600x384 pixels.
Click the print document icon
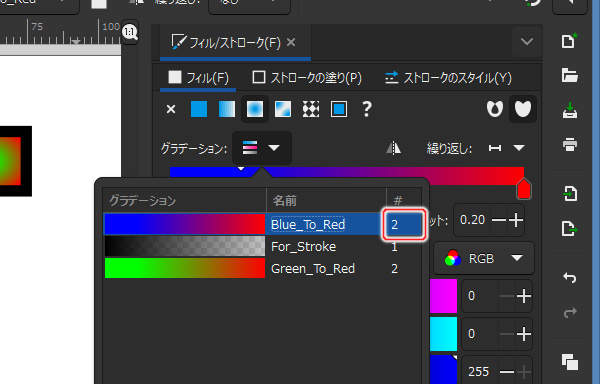click(569, 145)
